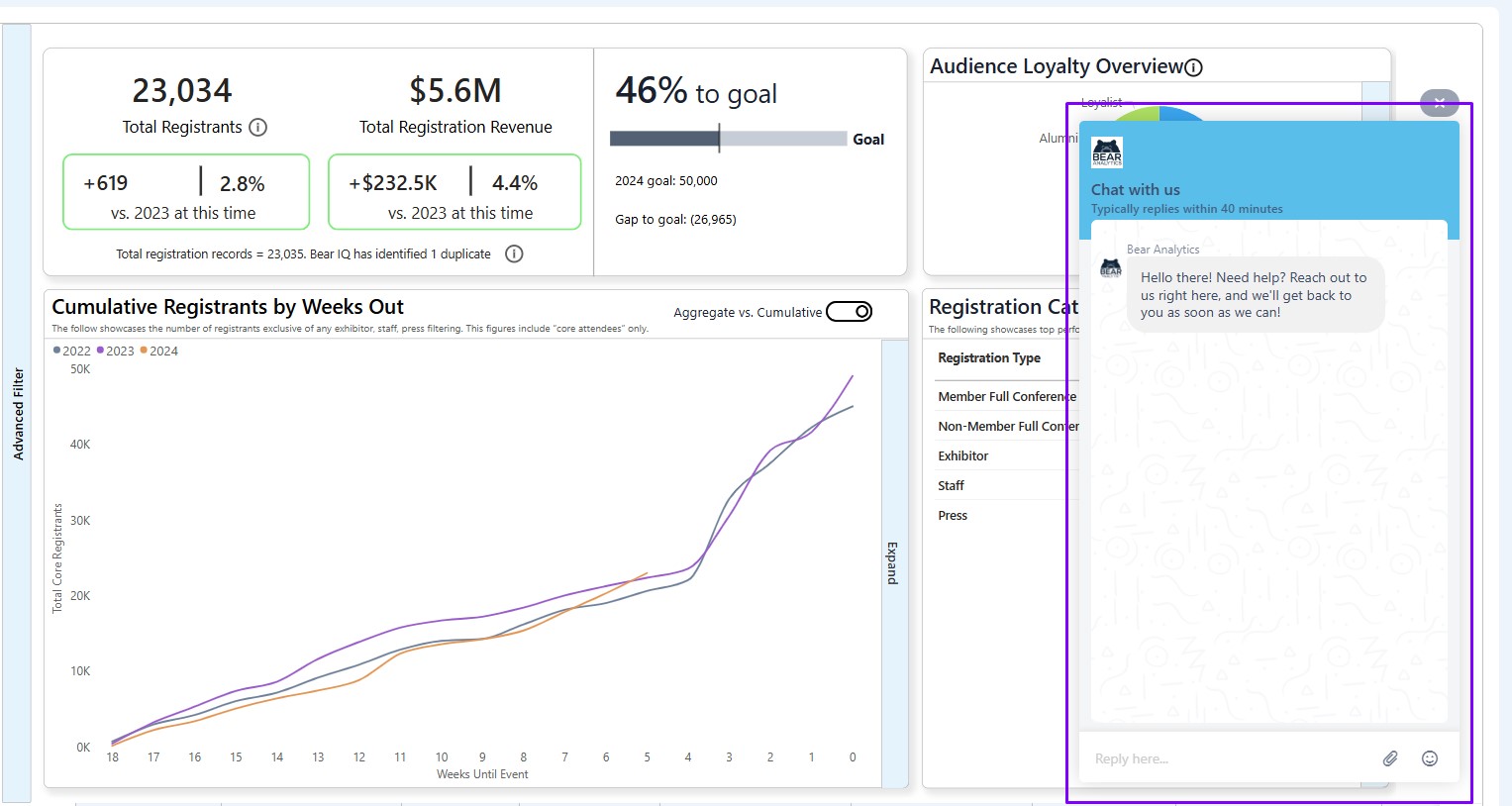Toggle 2022 series in chart legend
Screen dimensions: 1512x806
click(x=71, y=351)
